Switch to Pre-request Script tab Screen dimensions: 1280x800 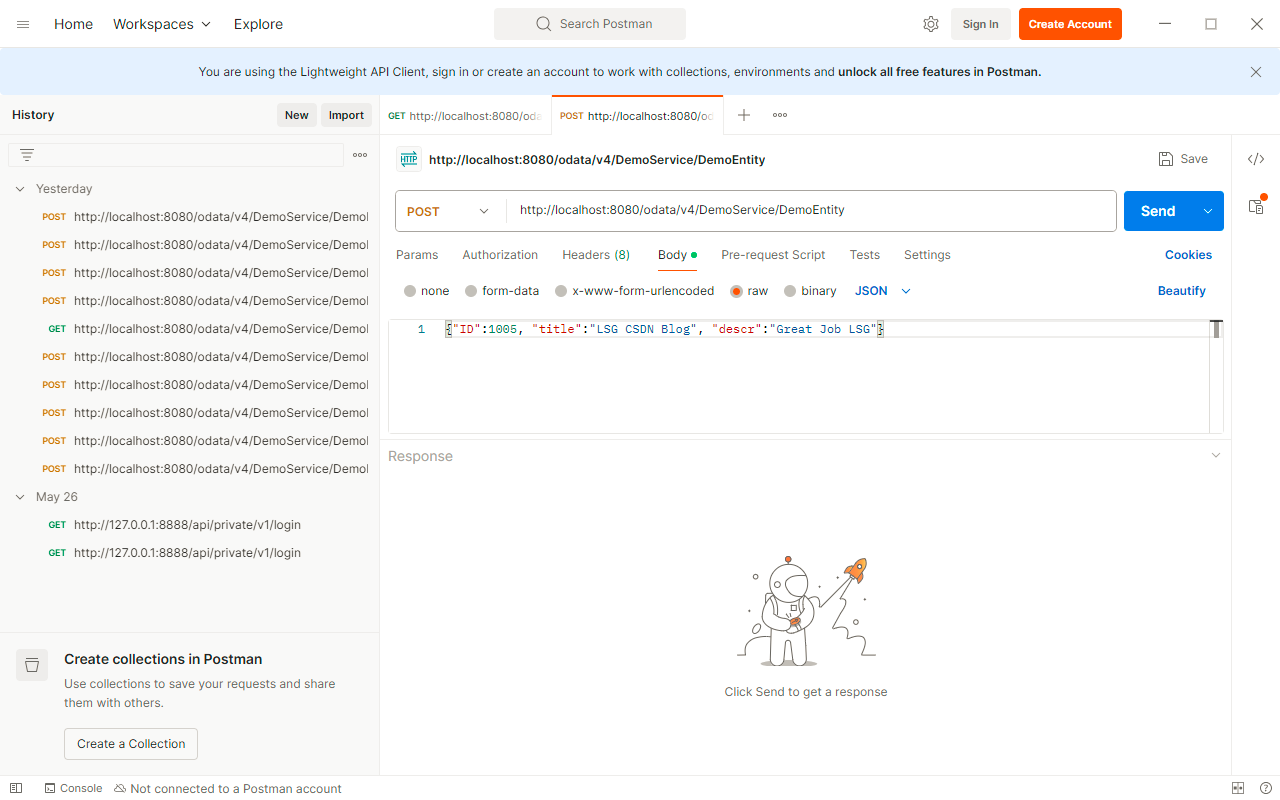[x=773, y=255]
